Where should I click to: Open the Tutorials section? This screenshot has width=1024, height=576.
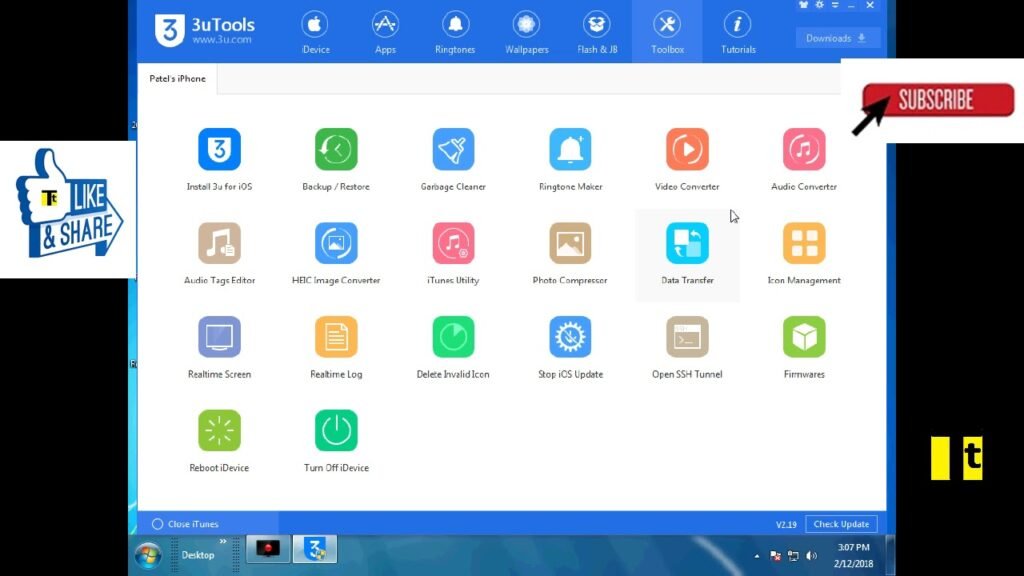[738, 32]
